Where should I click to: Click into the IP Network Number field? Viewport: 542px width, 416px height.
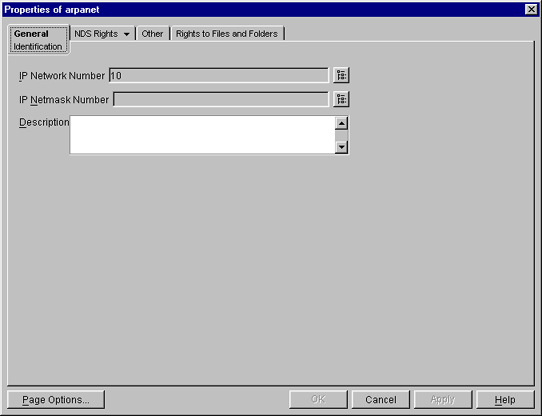point(218,75)
